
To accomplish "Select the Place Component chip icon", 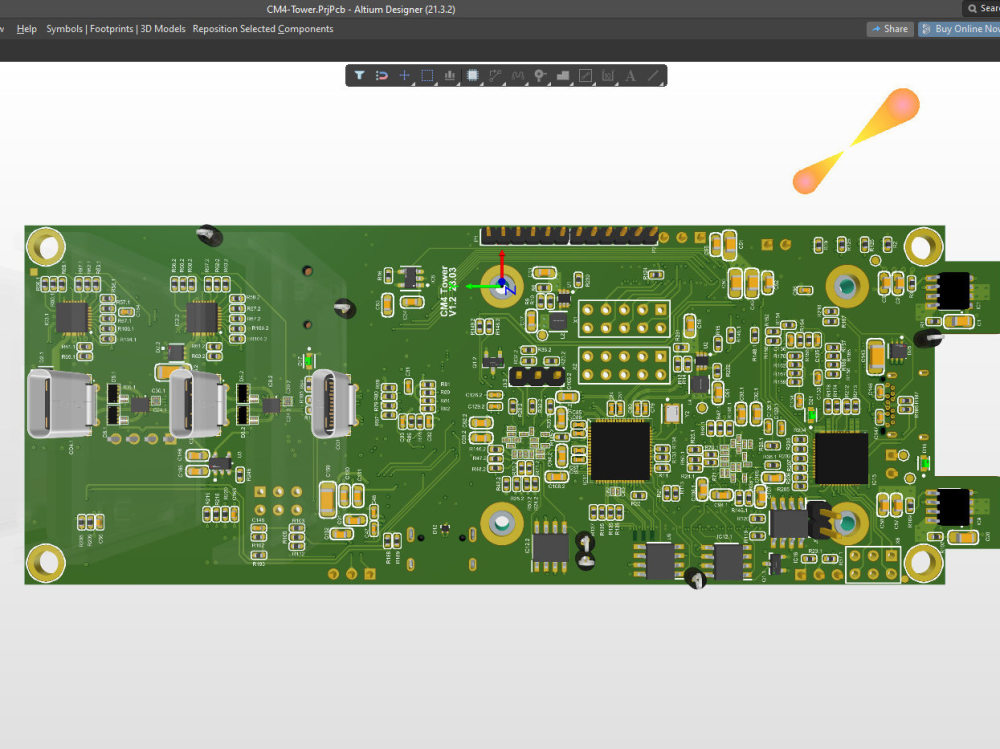I will pos(473,75).
